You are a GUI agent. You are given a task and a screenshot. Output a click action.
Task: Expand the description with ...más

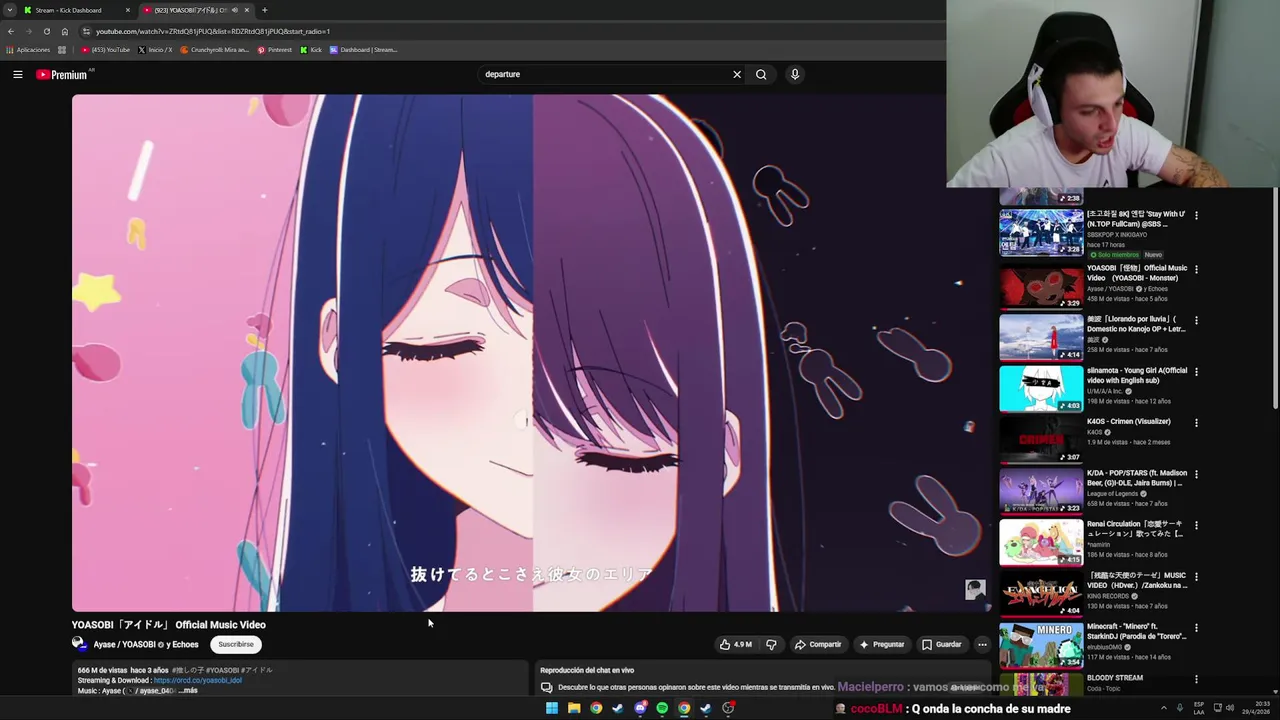click(x=188, y=691)
